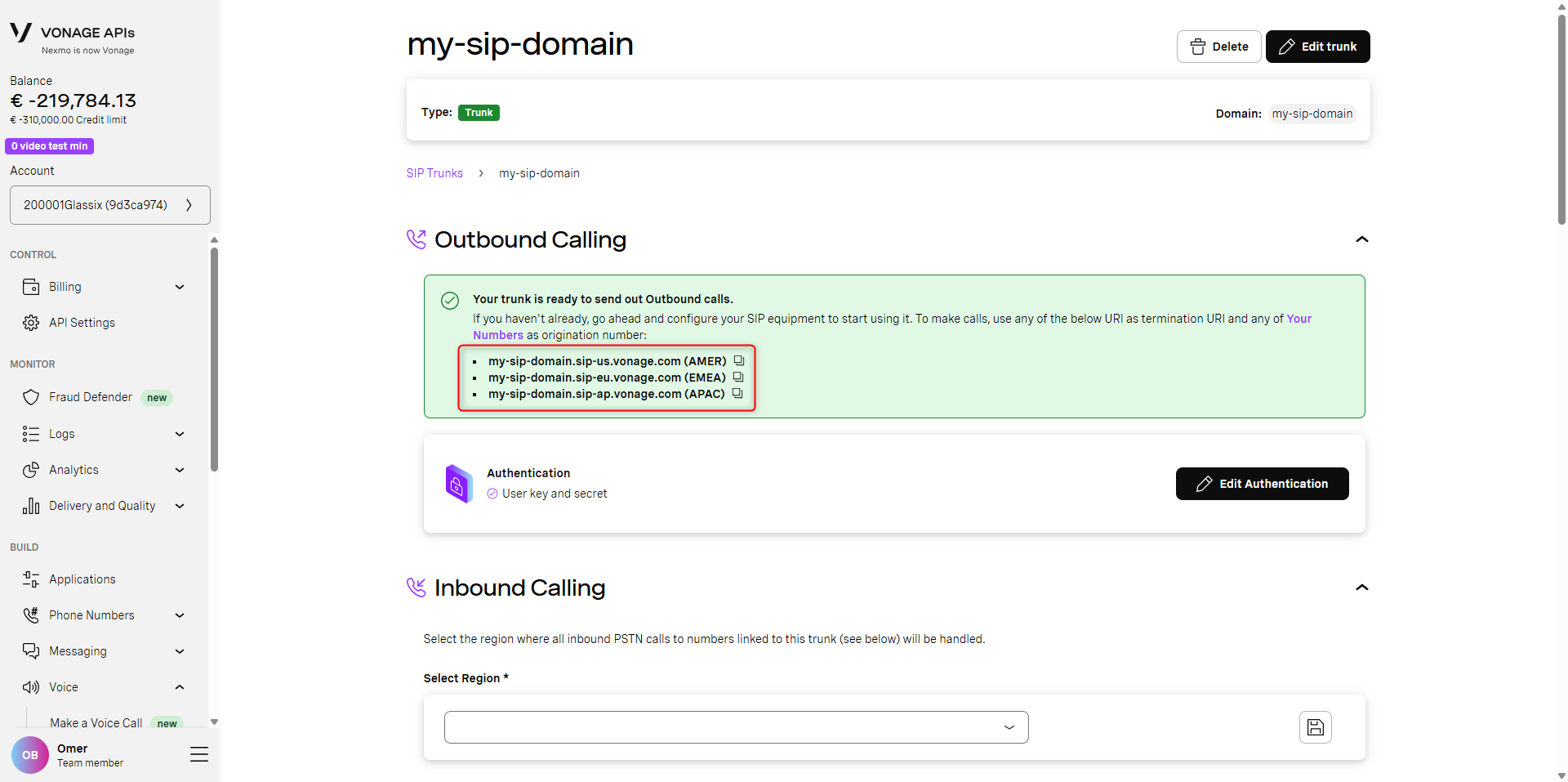Expand the Logs menu chevron

(x=180, y=434)
